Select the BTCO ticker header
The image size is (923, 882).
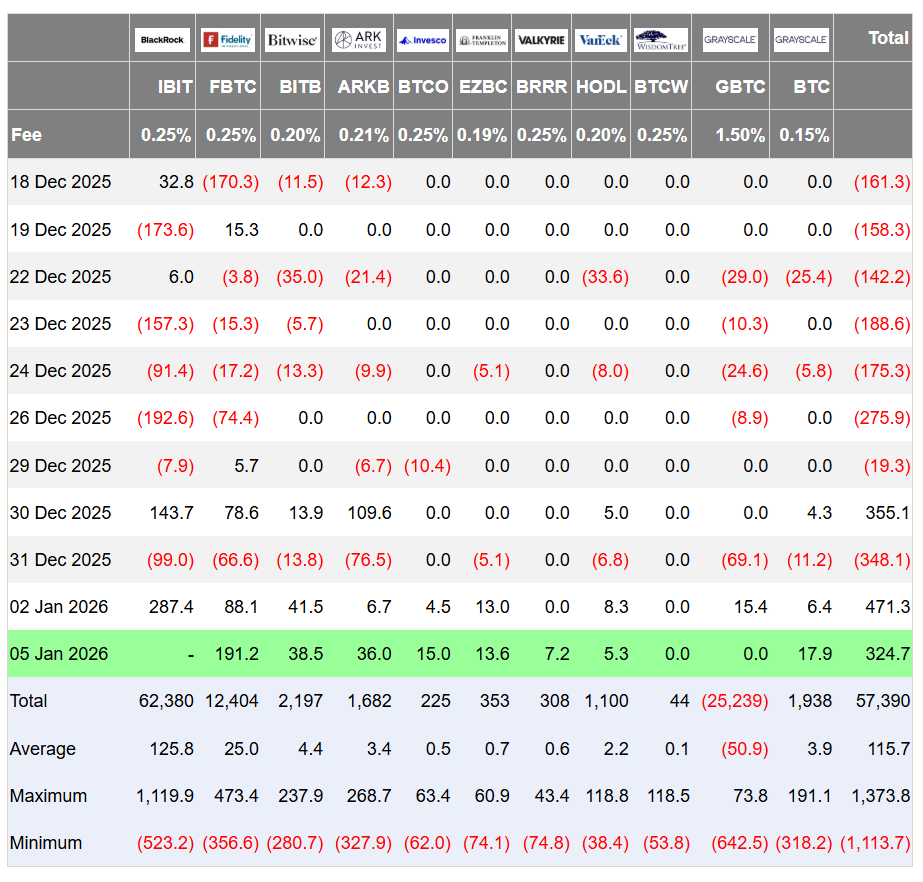click(x=423, y=87)
